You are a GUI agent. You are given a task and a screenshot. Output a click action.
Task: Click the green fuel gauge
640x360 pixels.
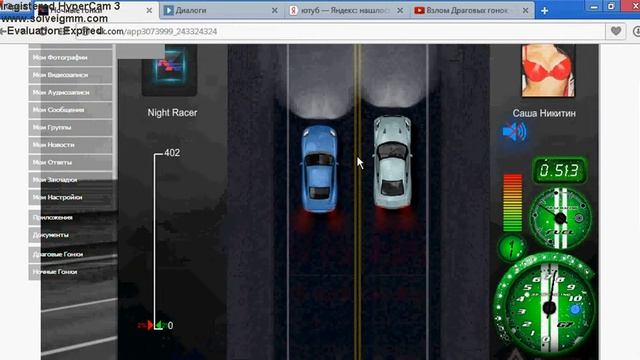pos(560,218)
